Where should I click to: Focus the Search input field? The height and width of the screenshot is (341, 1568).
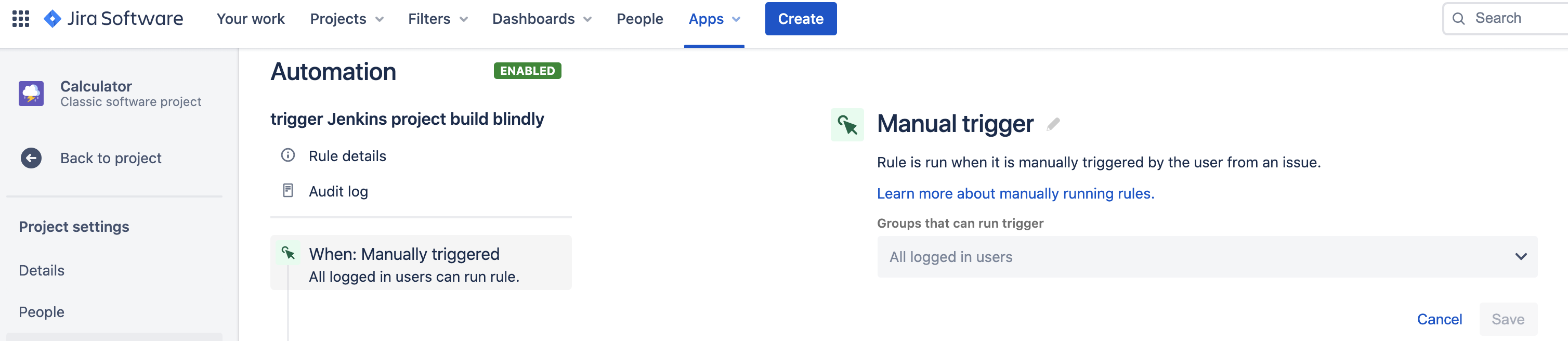[1506, 19]
